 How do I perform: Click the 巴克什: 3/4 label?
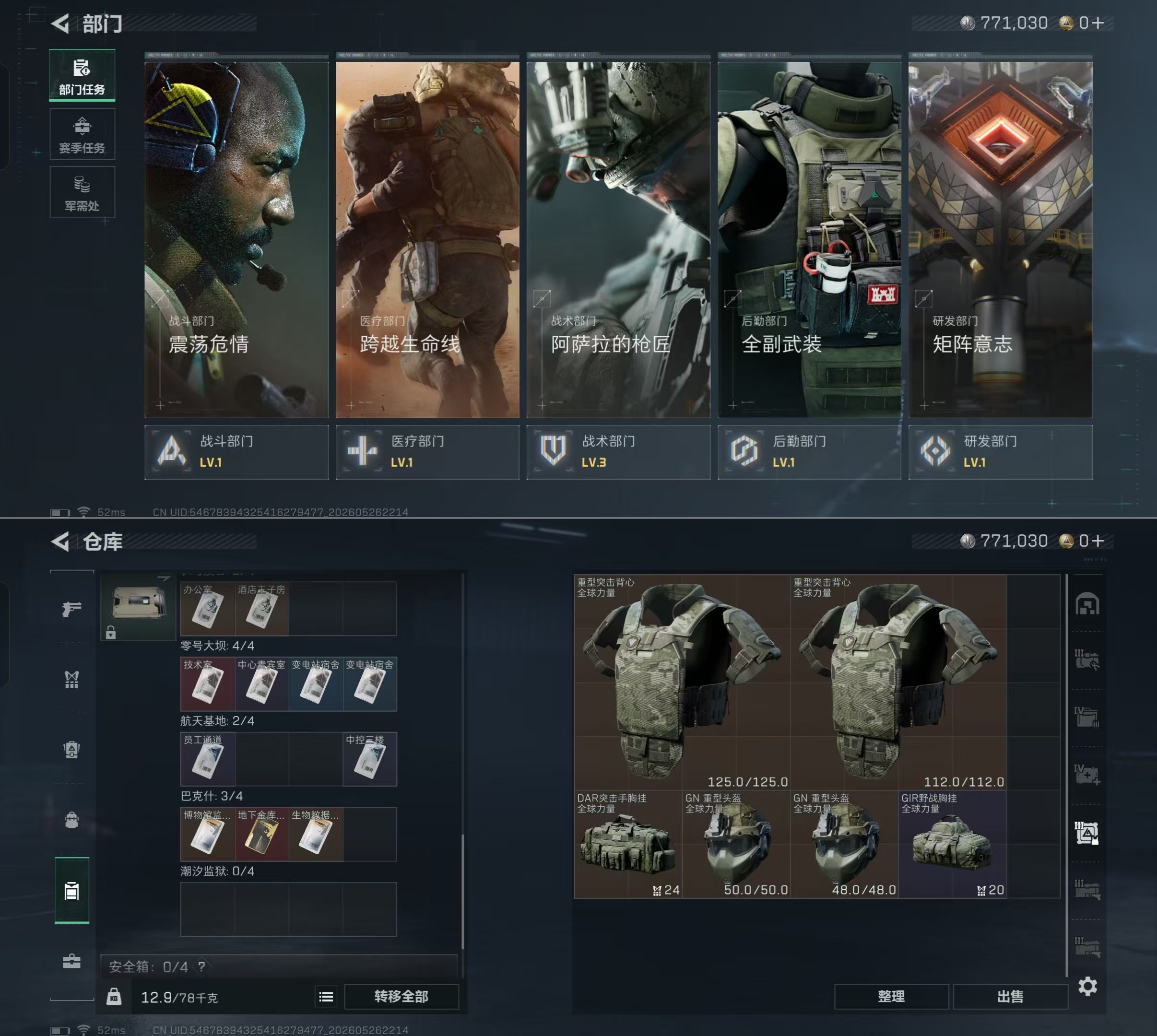(x=212, y=796)
